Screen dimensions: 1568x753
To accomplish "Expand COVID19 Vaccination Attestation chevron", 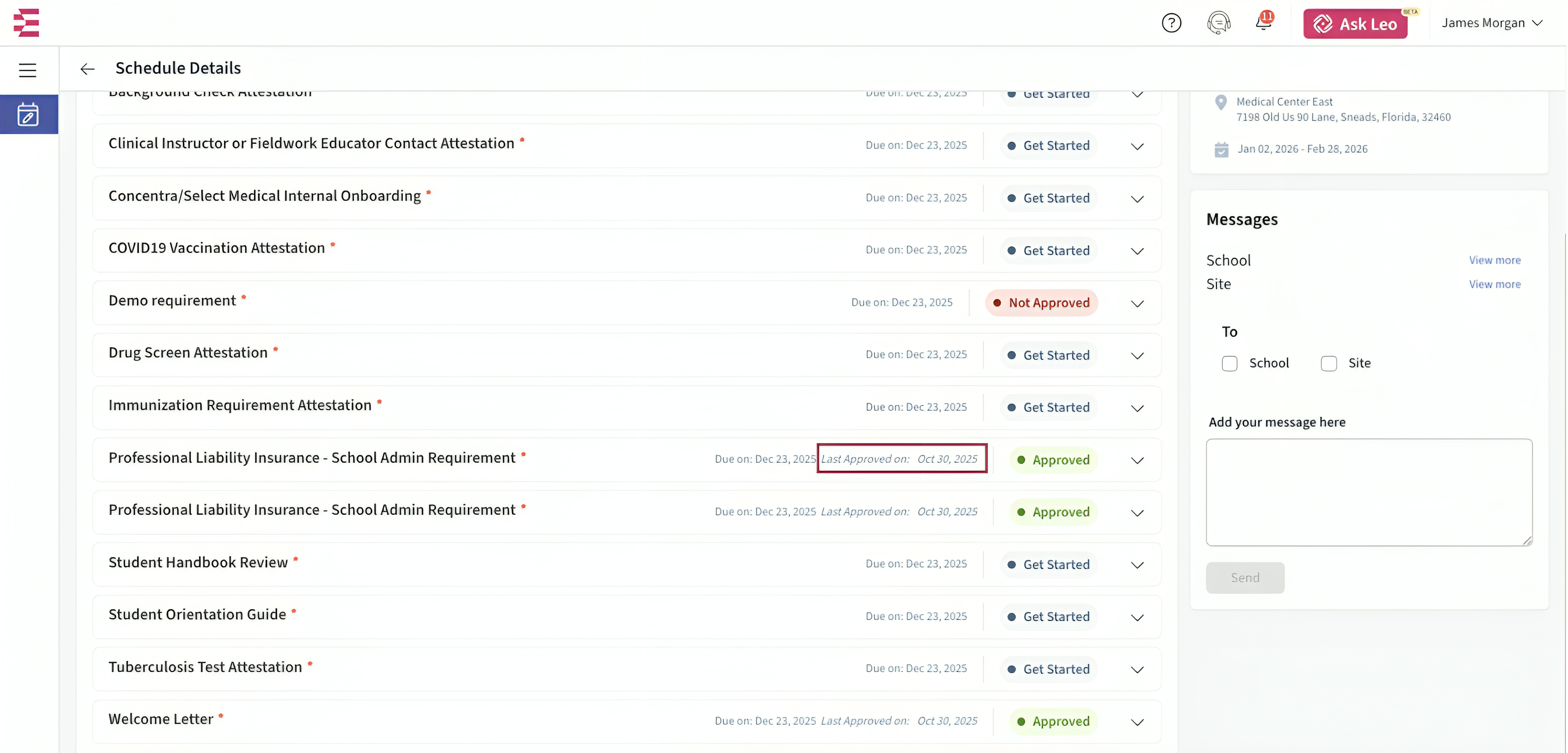I will click(x=1137, y=251).
